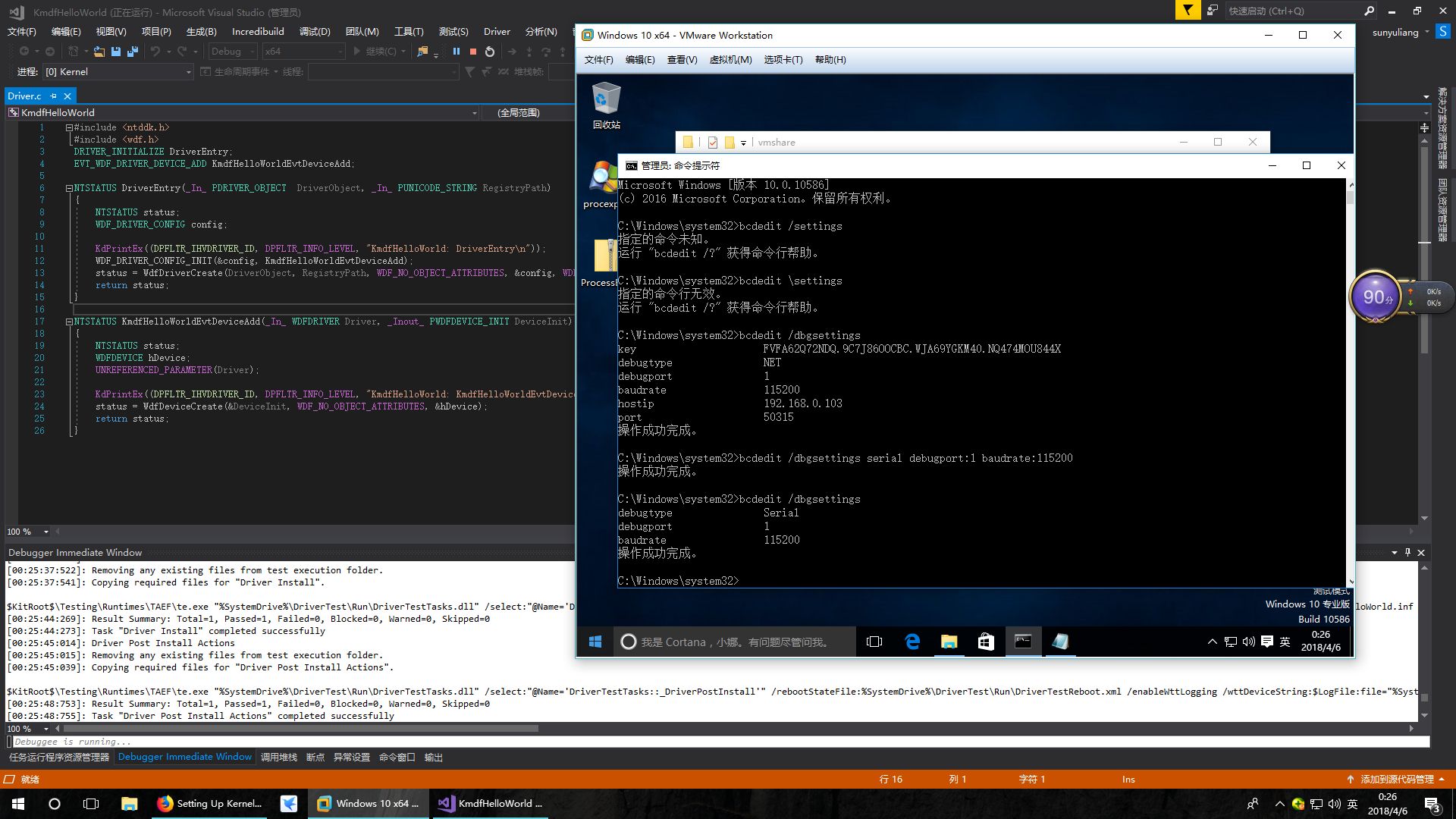Collapse the DriverEntry function at line 6
Screen dimensions: 1456x819
(x=69, y=188)
